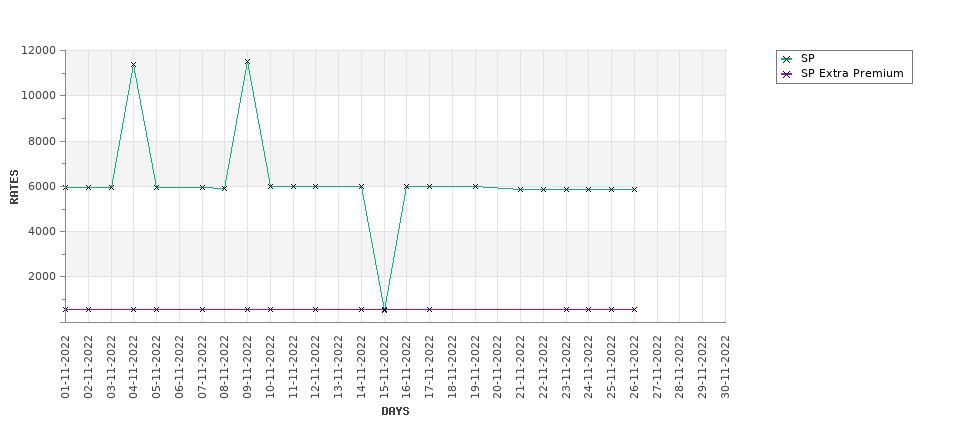Click the 12000 y-axis tick label
The width and height of the screenshot is (975, 429).
pyautogui.click(x=40, y=50)
